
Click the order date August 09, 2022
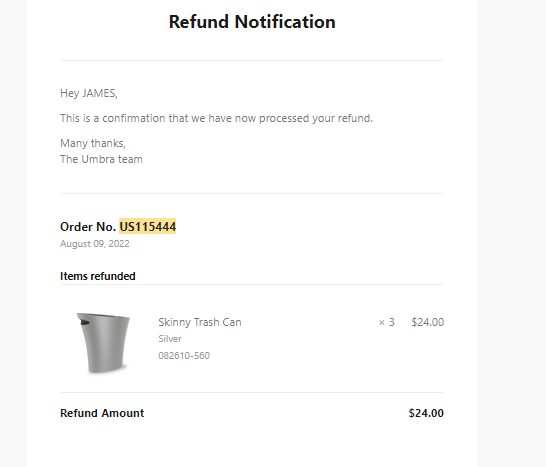pyautogui.click(x=95, y=244)
